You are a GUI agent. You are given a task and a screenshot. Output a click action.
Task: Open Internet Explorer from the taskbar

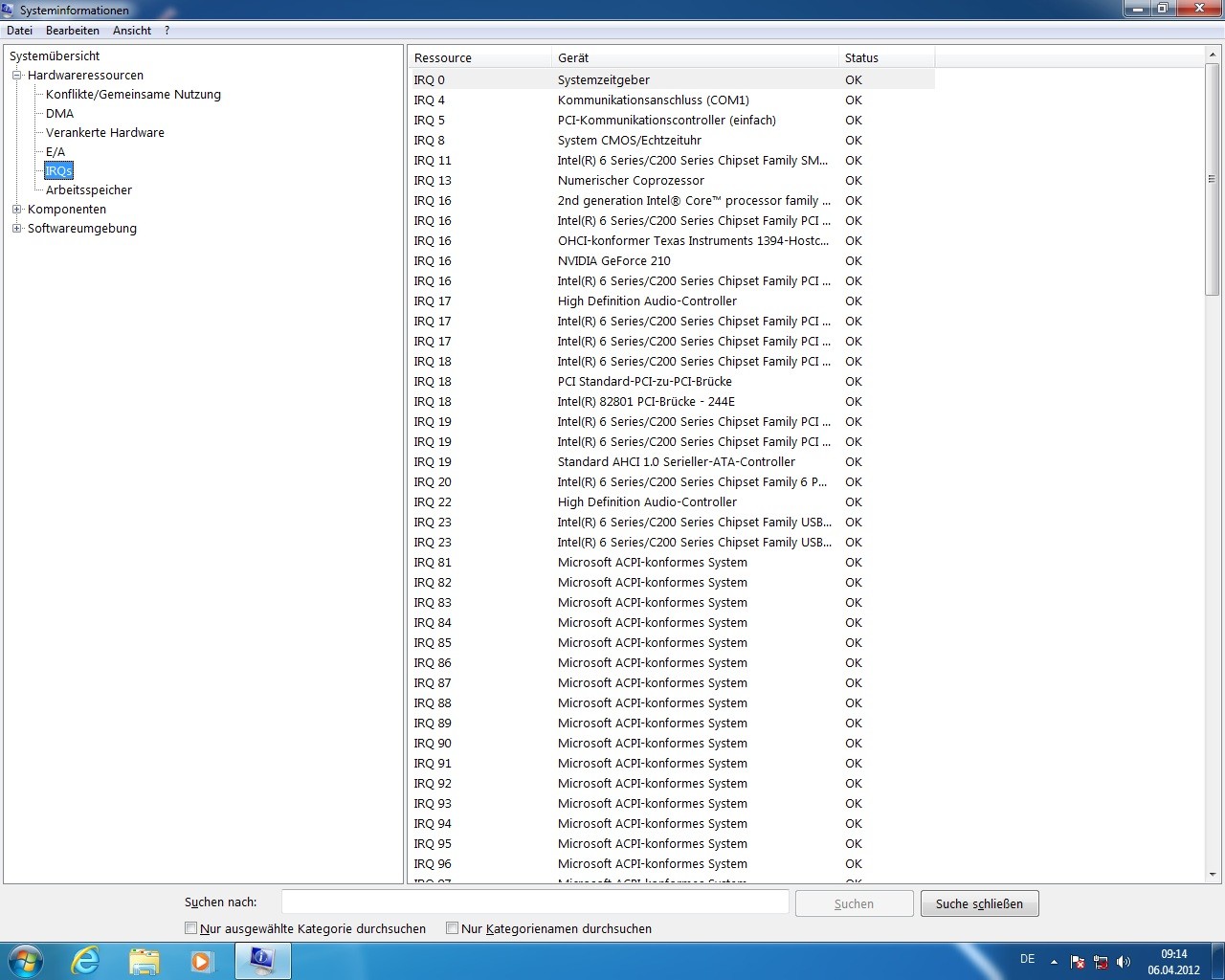(86, 961)
